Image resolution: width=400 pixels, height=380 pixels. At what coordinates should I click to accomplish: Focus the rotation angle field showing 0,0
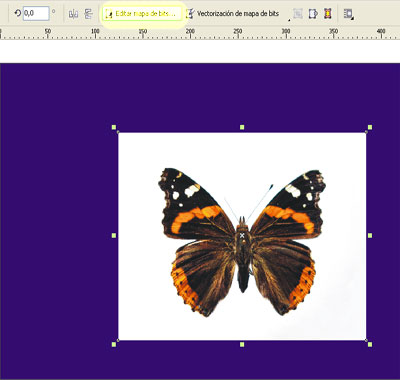[x=36, y=14]
